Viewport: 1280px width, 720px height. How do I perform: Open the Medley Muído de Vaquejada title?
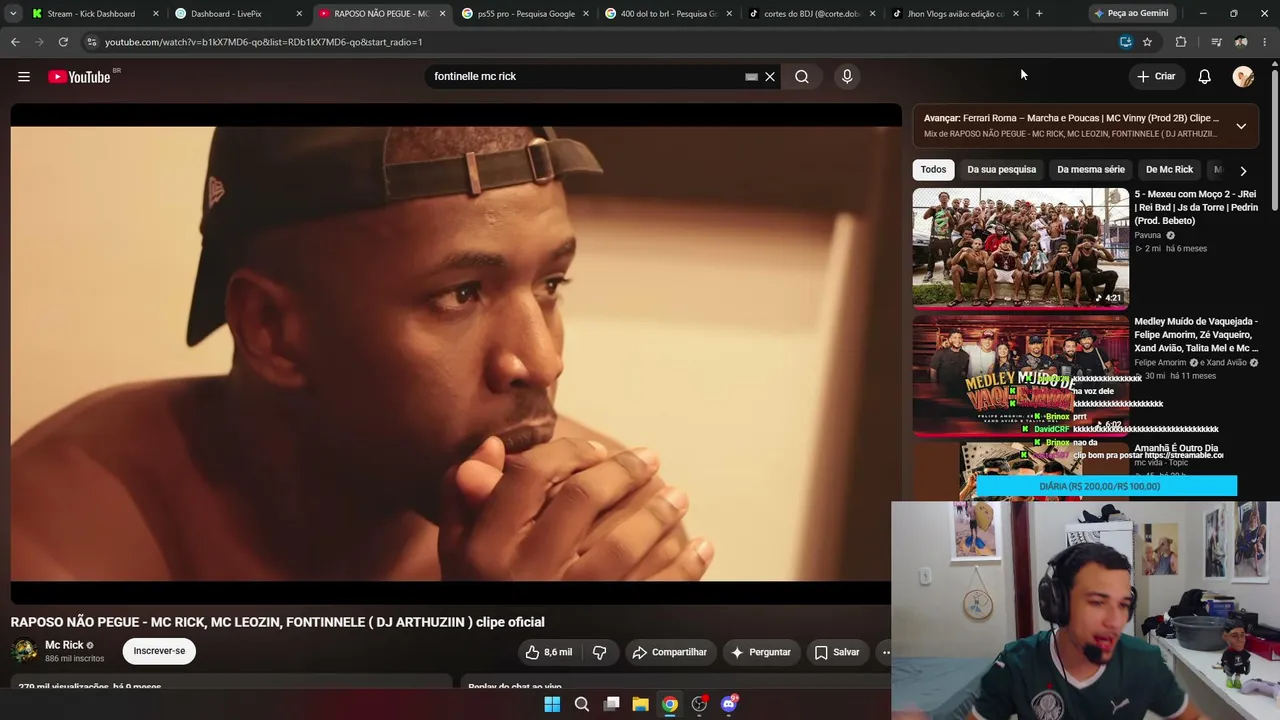[x=1196, y=335]
